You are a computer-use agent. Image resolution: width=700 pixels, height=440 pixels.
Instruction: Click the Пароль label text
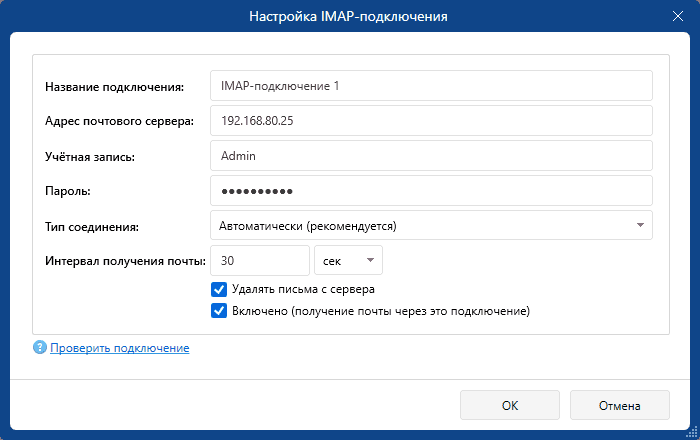[x=68, y=191]
